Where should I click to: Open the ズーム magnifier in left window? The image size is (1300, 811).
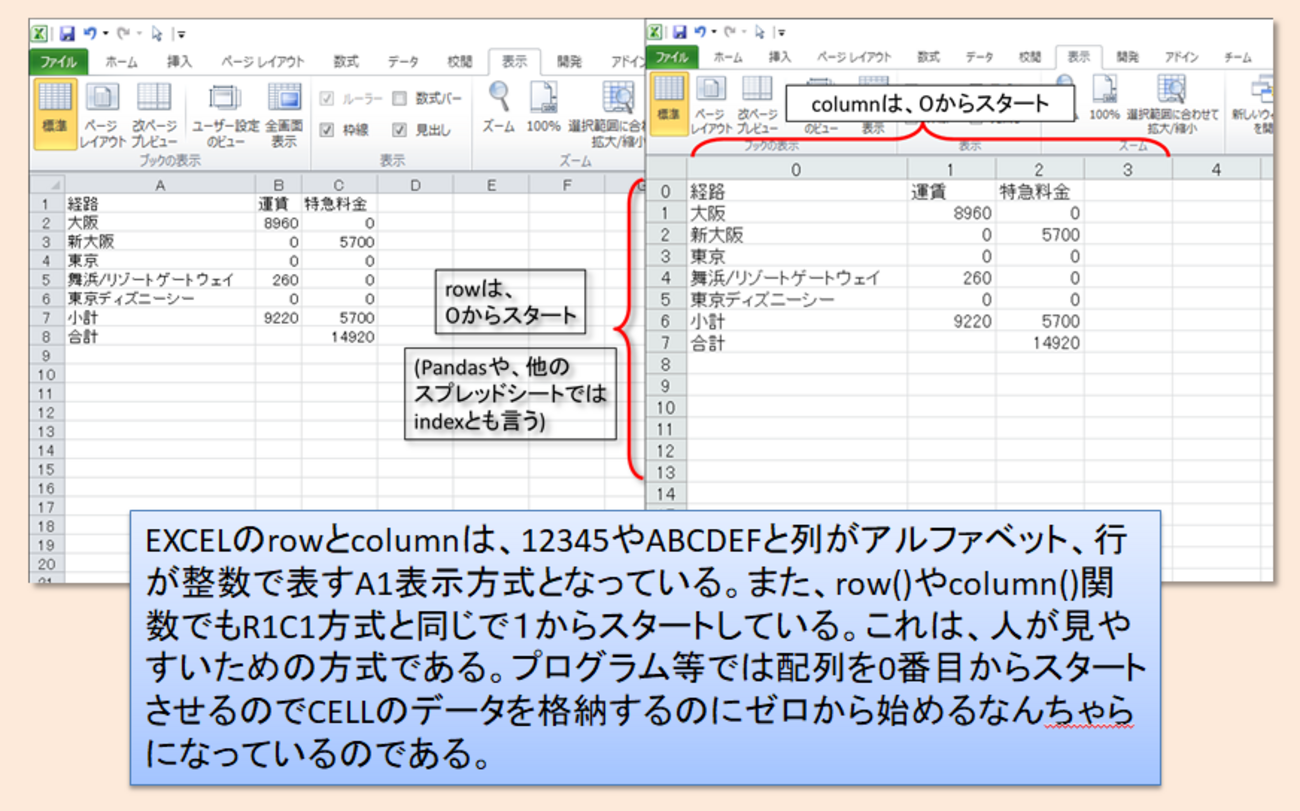[498, 110]
